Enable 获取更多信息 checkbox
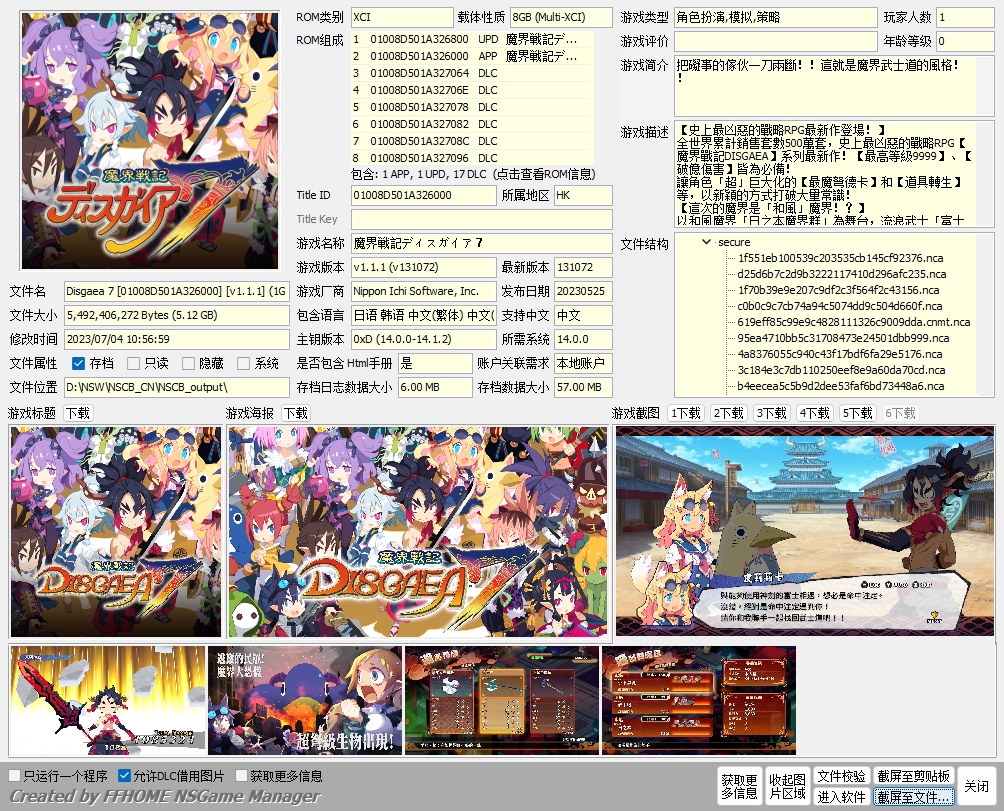Viewport: 1004px width, 811px height. [241, 776]
